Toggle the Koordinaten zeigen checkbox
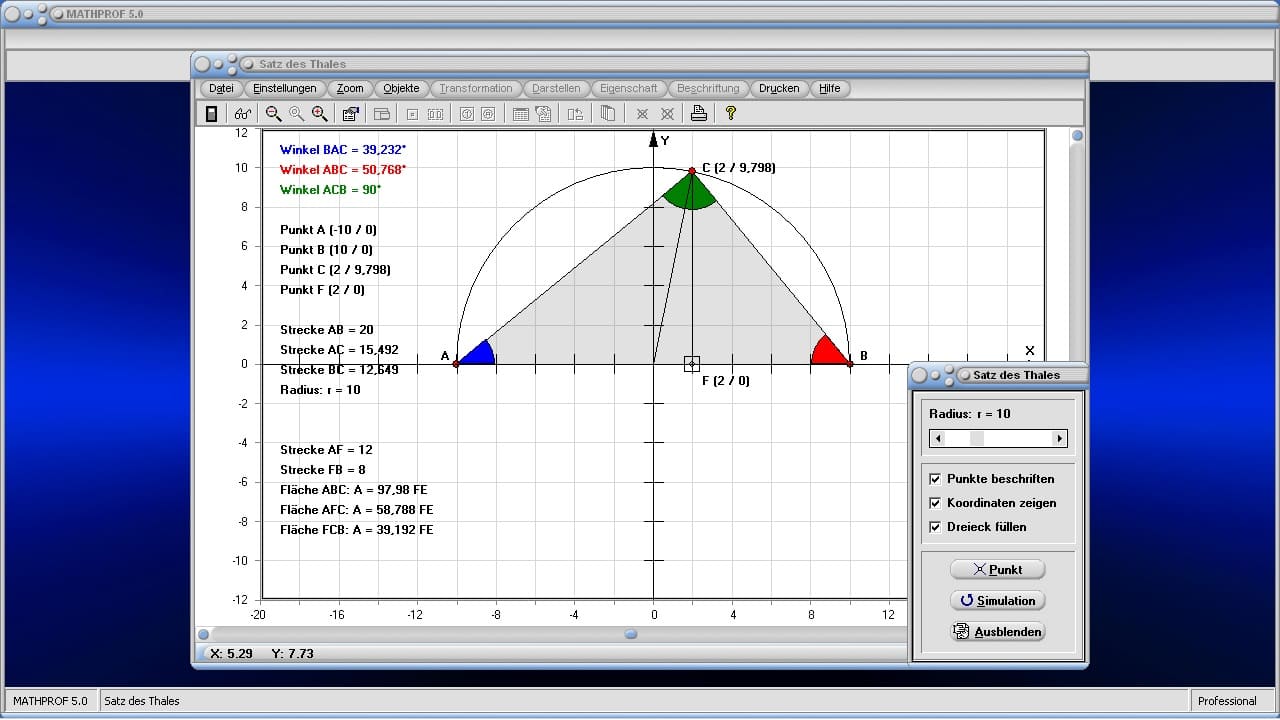Image resolution: width=1280 pixels, height=720 pixels. (935, 503)
